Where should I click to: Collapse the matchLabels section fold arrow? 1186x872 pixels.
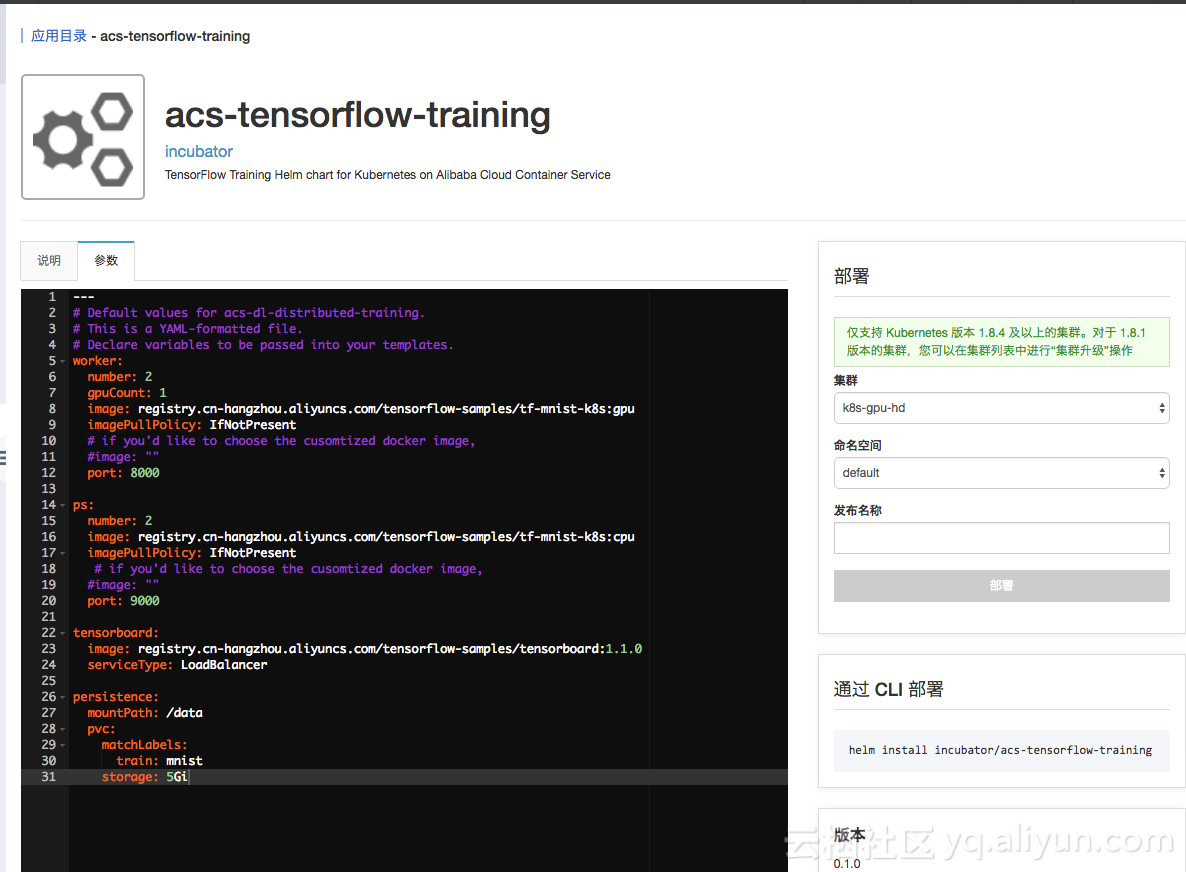click(x=63, y=745)
